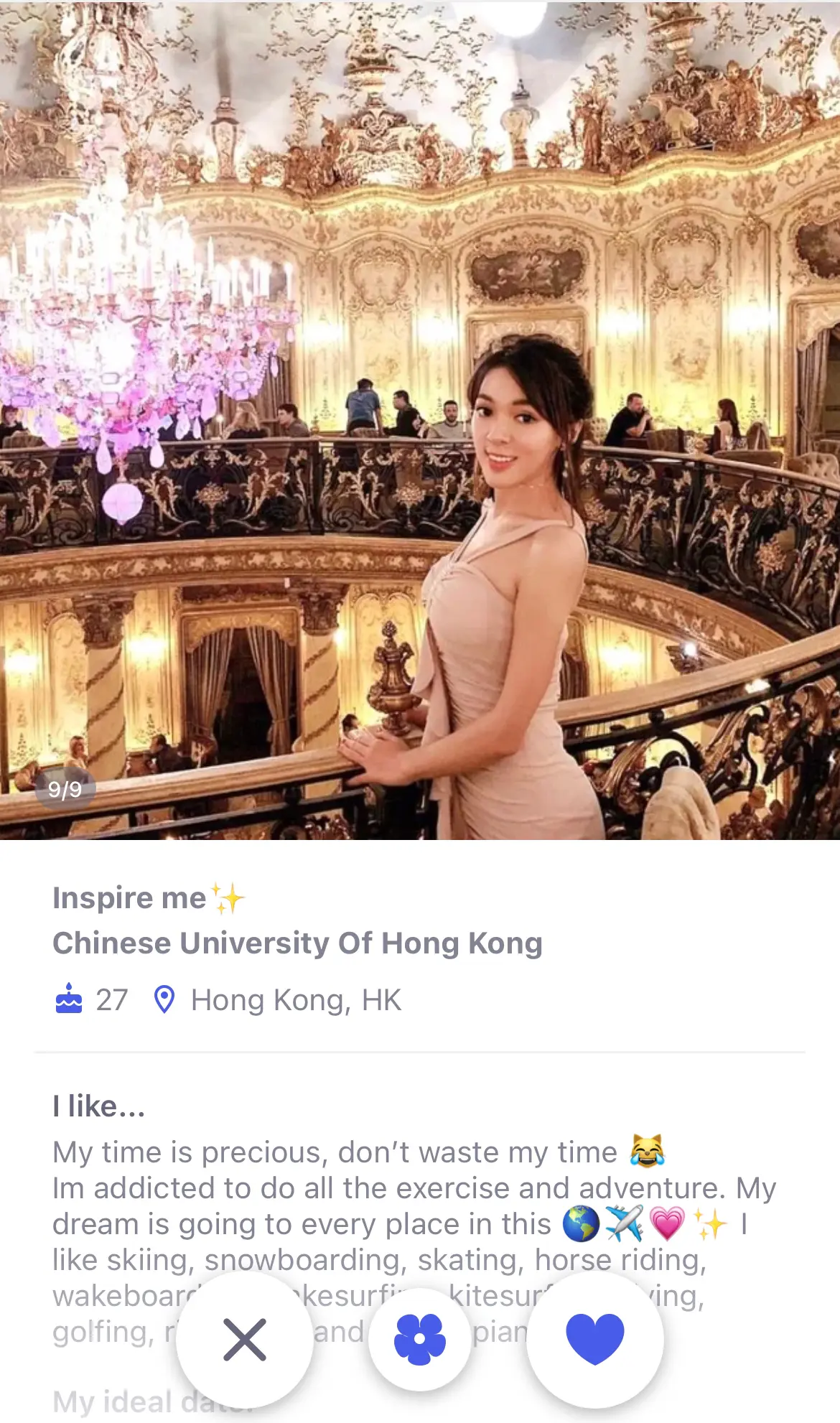Open Chinese University Of Hong Kong text
Screen dimensions: 840x1423
click(x=297, y=943)
